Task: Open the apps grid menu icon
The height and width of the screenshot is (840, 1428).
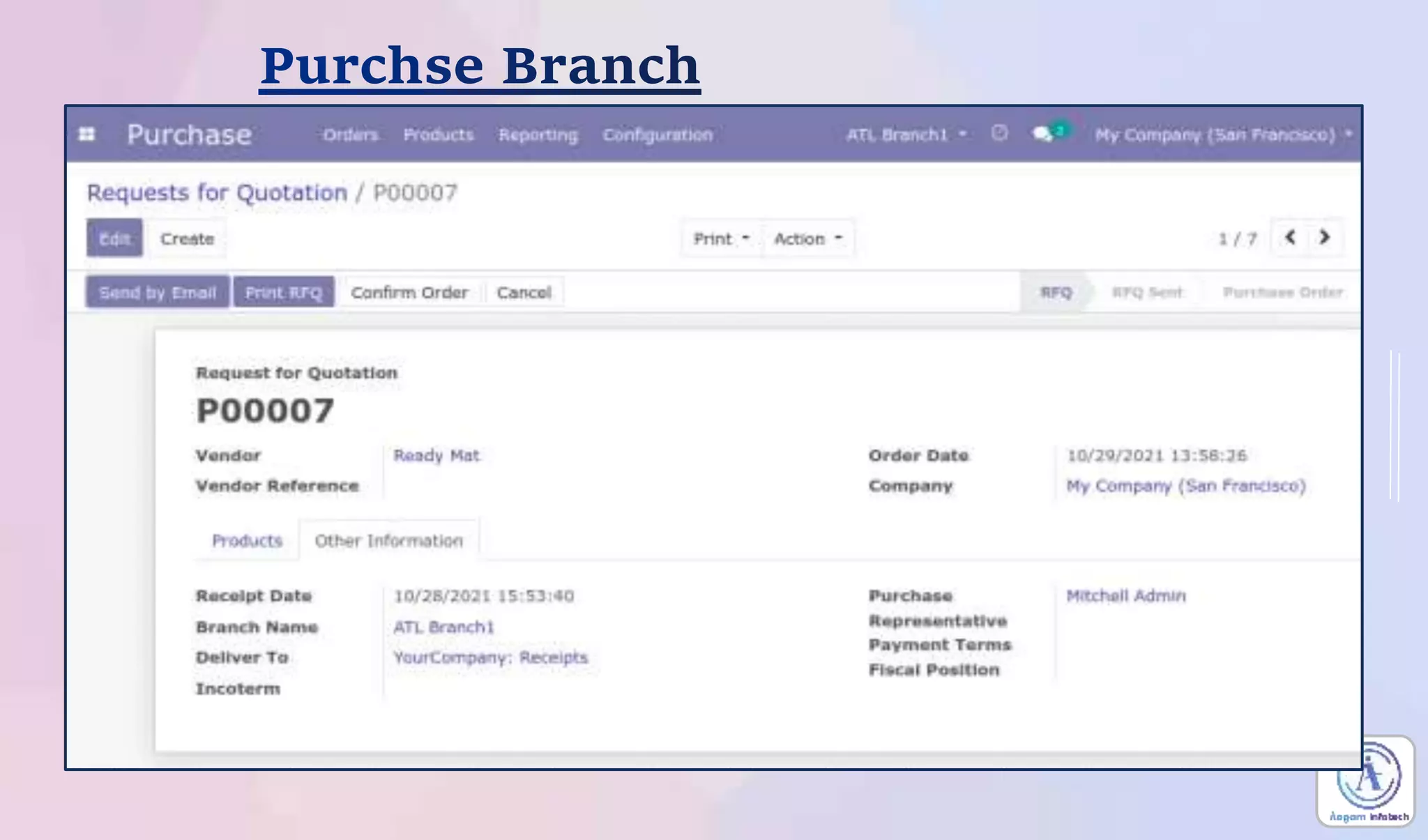Action: tap(87, 134)
